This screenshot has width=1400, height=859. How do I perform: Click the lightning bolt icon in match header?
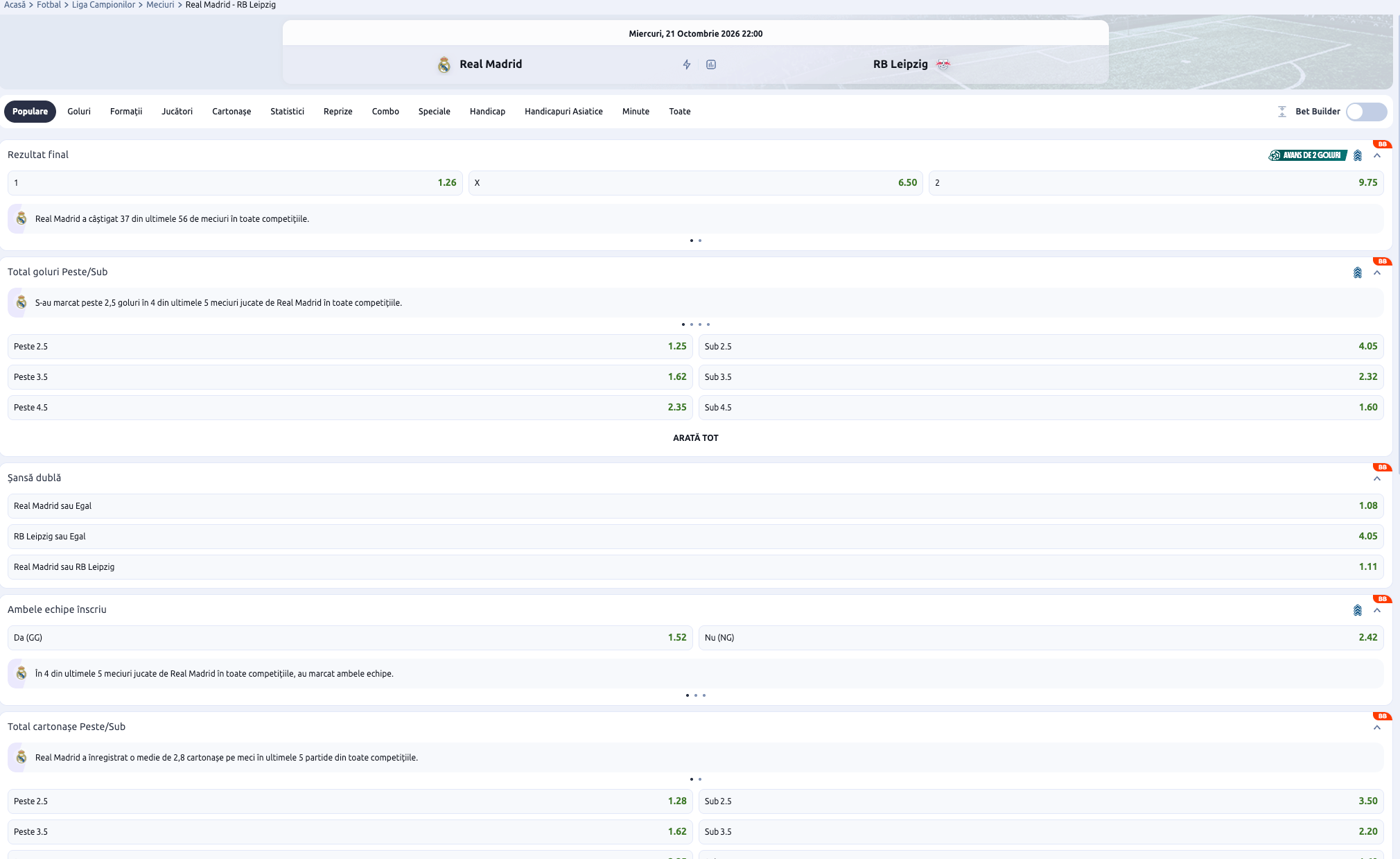click(687, 64)
